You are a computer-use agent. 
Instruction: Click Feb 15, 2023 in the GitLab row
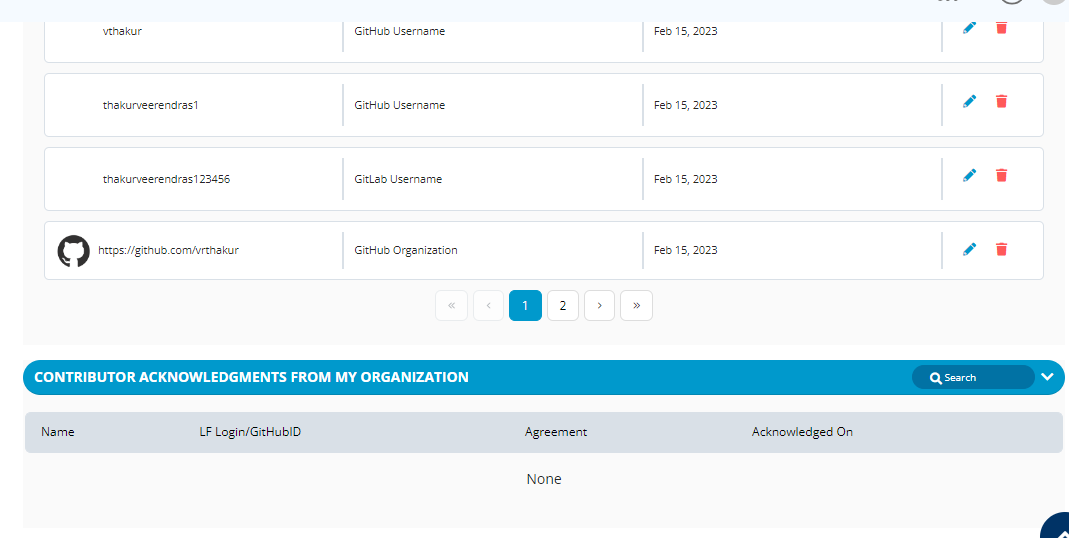[685, 179]
